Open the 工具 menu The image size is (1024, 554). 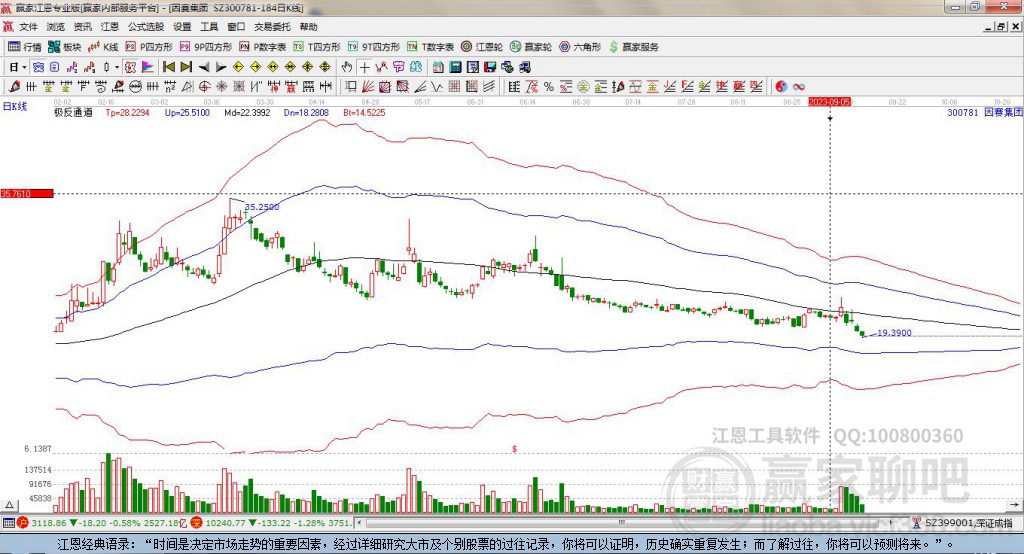point(209,27)
